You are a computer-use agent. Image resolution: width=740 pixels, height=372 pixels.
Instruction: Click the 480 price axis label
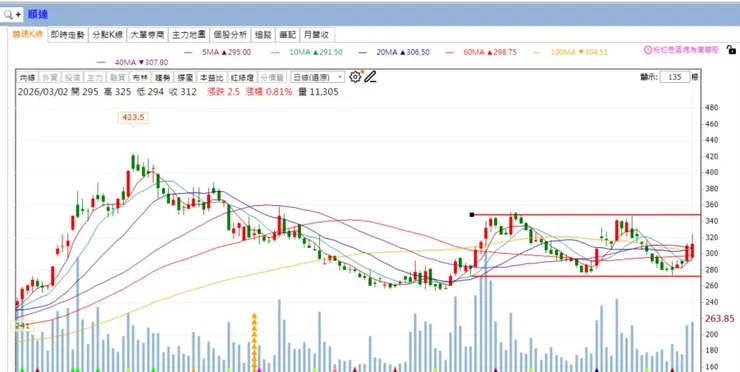(712, 108)
